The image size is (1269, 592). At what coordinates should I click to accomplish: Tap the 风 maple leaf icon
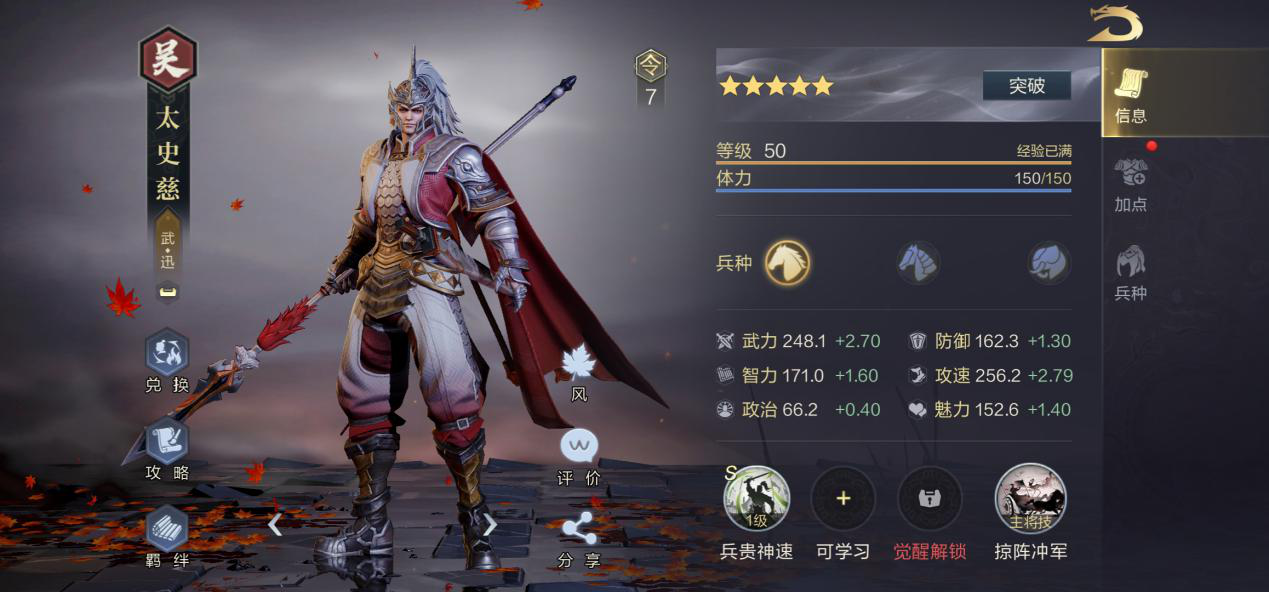(x=579, y=362)
